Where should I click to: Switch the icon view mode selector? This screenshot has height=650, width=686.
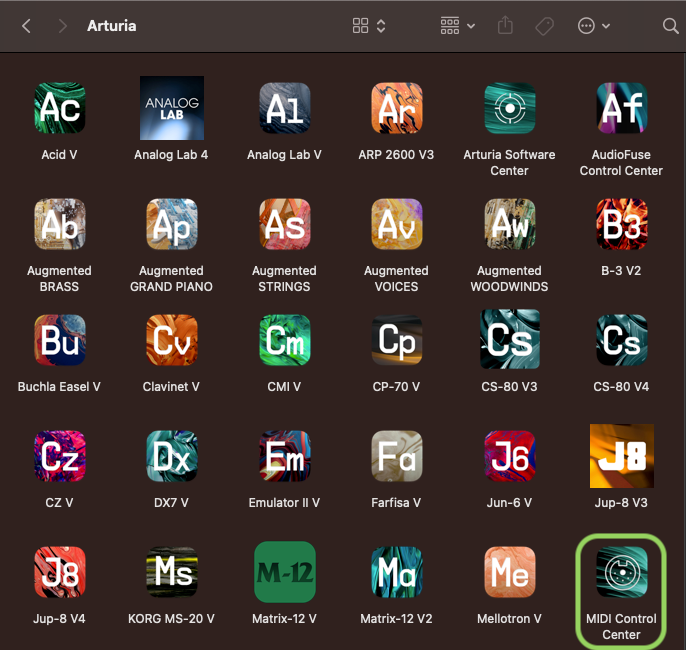point(369,26)
